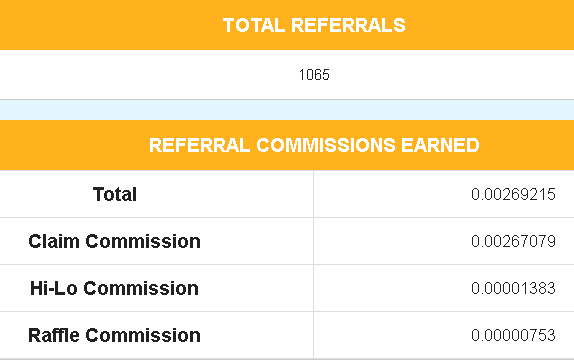574x360 pixels.
Task: Click the word EARNED in orange banner
Action: click(x=440, y=145)
